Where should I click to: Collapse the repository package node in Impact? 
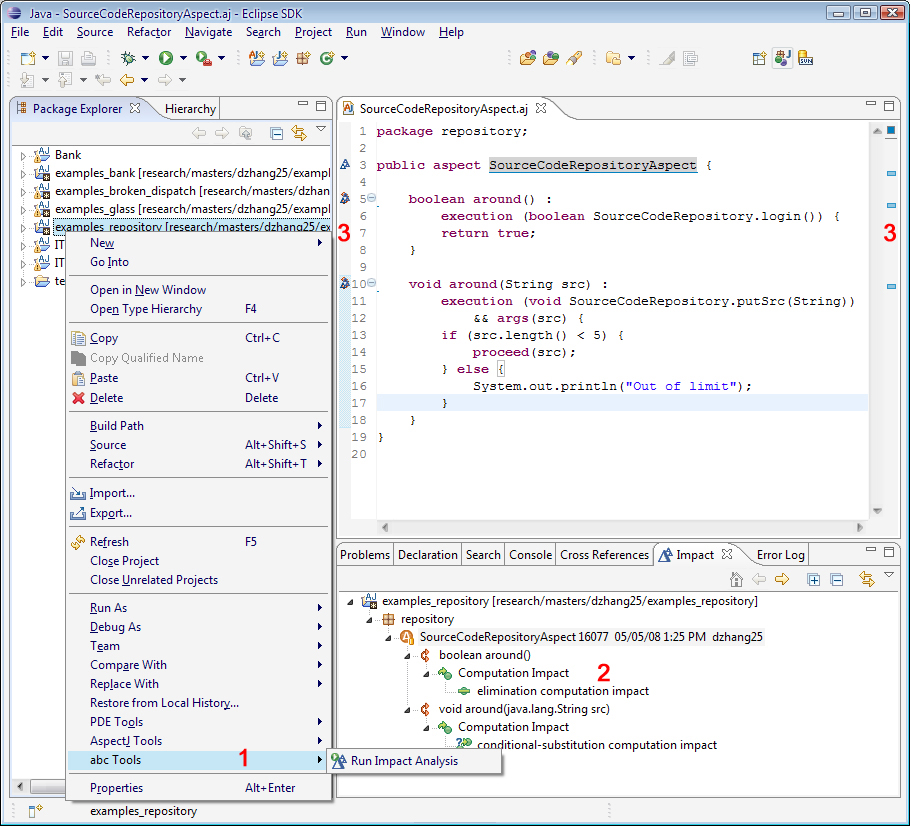click(370, 620)
